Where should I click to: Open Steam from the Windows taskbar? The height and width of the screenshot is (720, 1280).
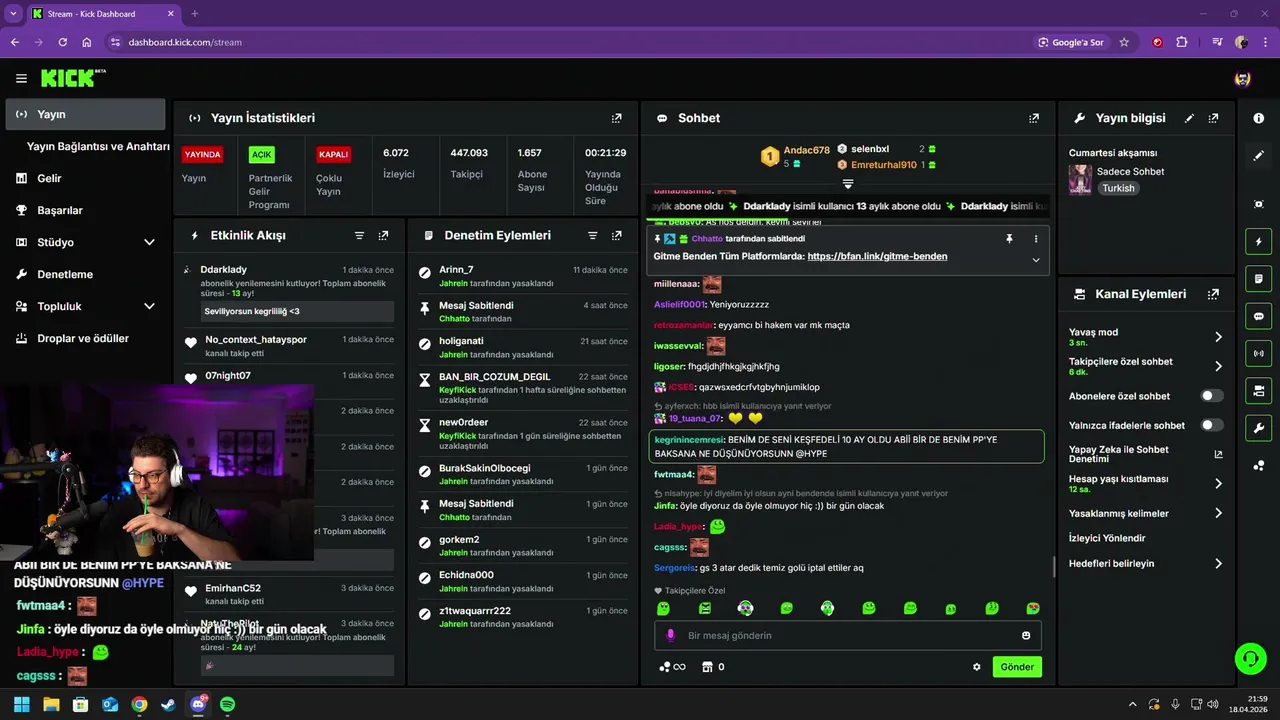click(x=168, y=704)
